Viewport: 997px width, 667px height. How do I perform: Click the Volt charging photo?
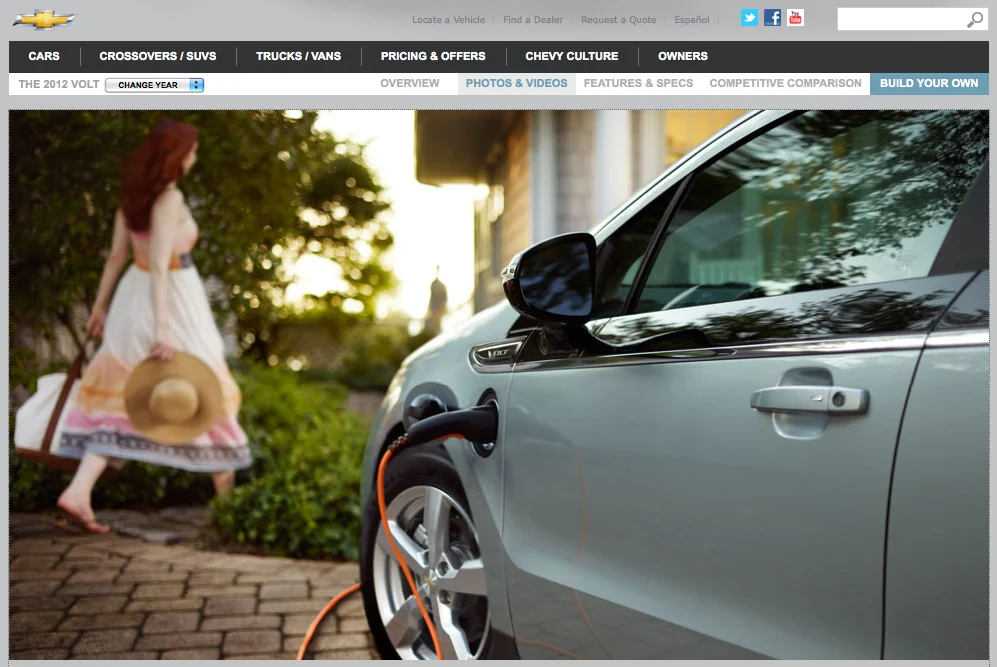pyautogui.click(x=498, y=384)
